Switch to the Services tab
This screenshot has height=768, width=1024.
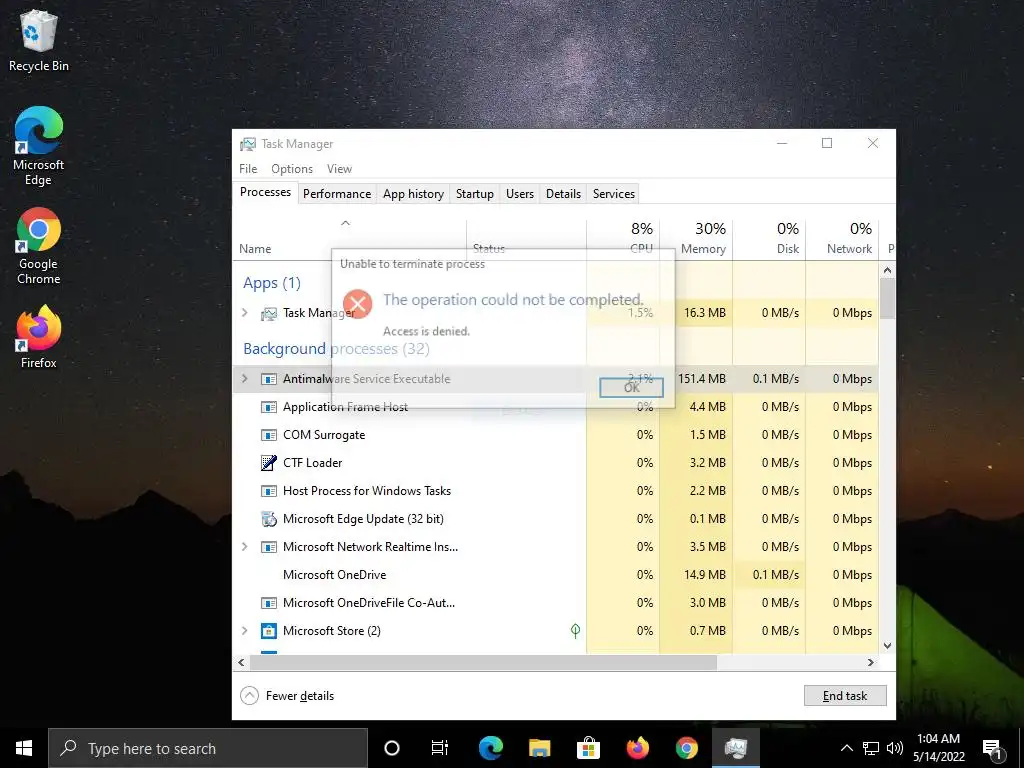coord(614,194)
